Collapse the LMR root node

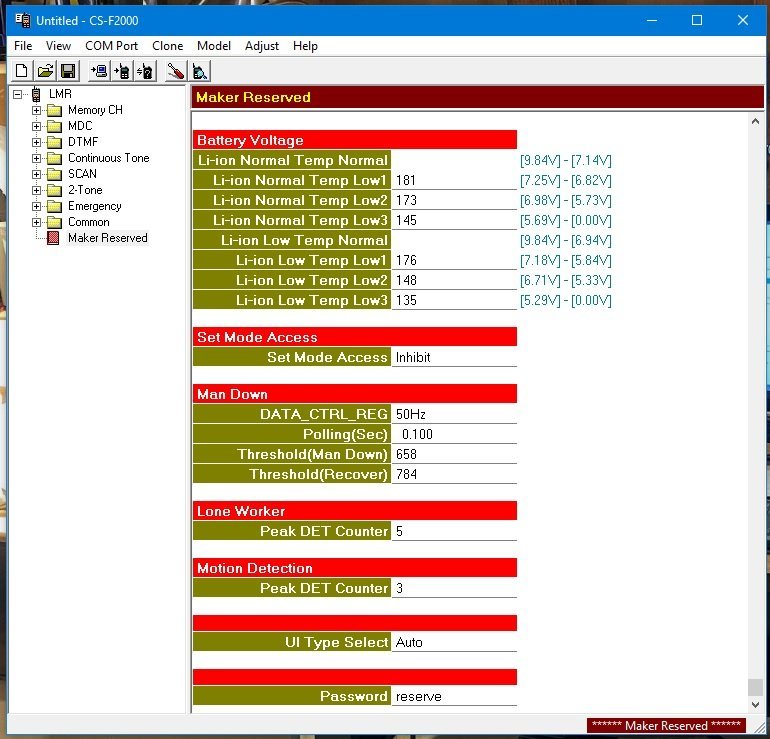pos(18,94)
